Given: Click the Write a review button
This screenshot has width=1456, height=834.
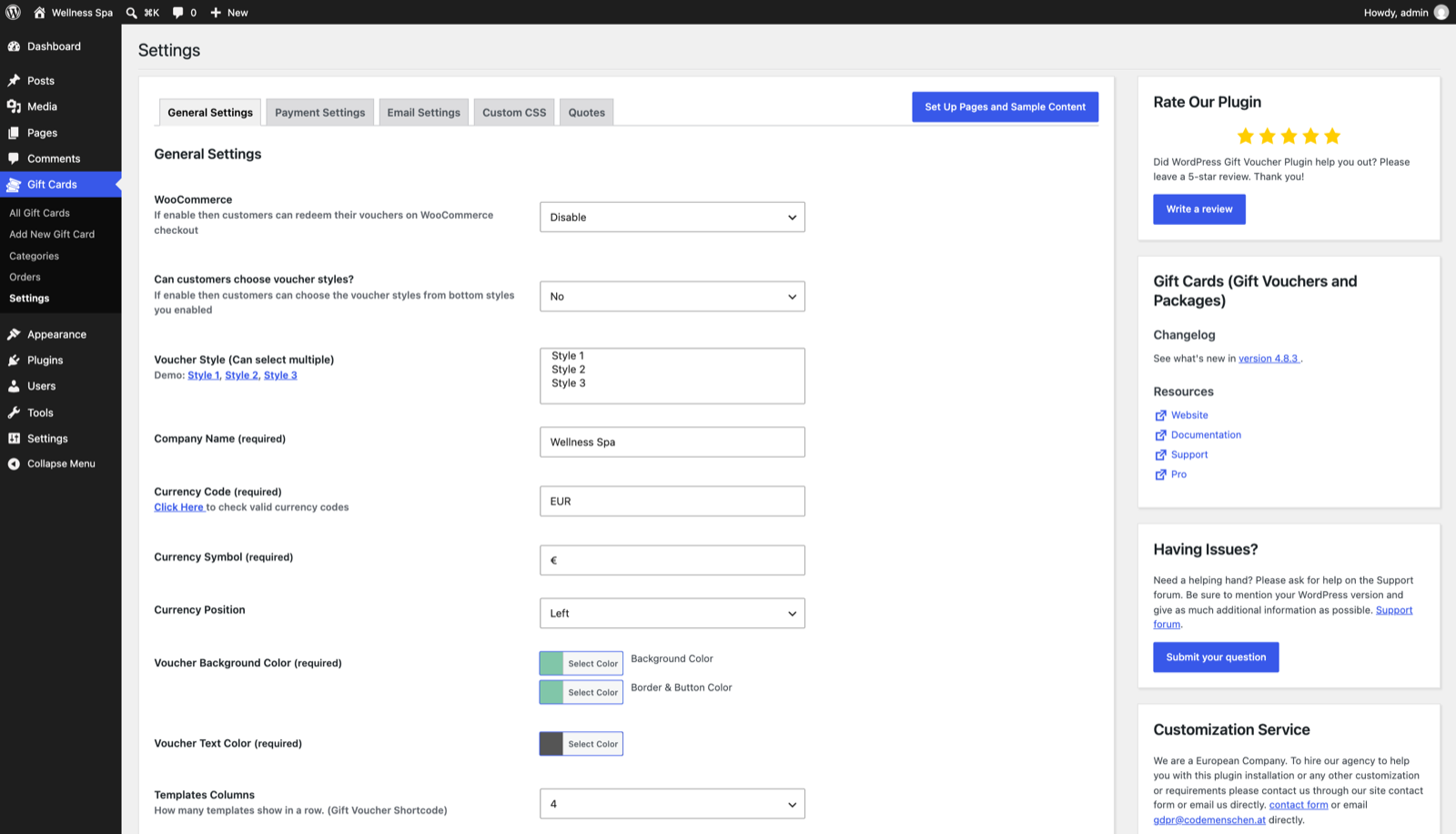Looking at the screenshot, I should pos(1199,209).
